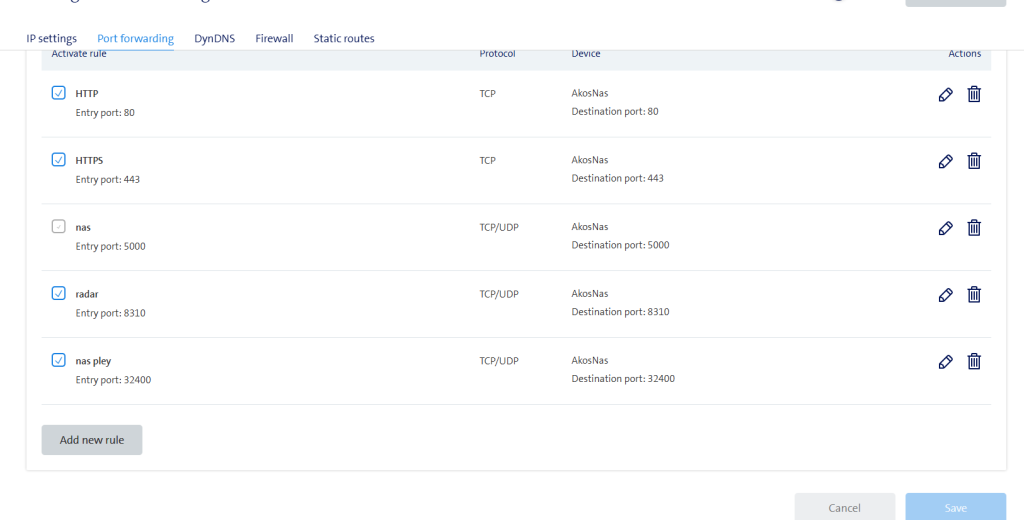This screenshot has height=520, width=1024.
Task: Delete the HTTP forwarding rule
Action: pos(974,94)
